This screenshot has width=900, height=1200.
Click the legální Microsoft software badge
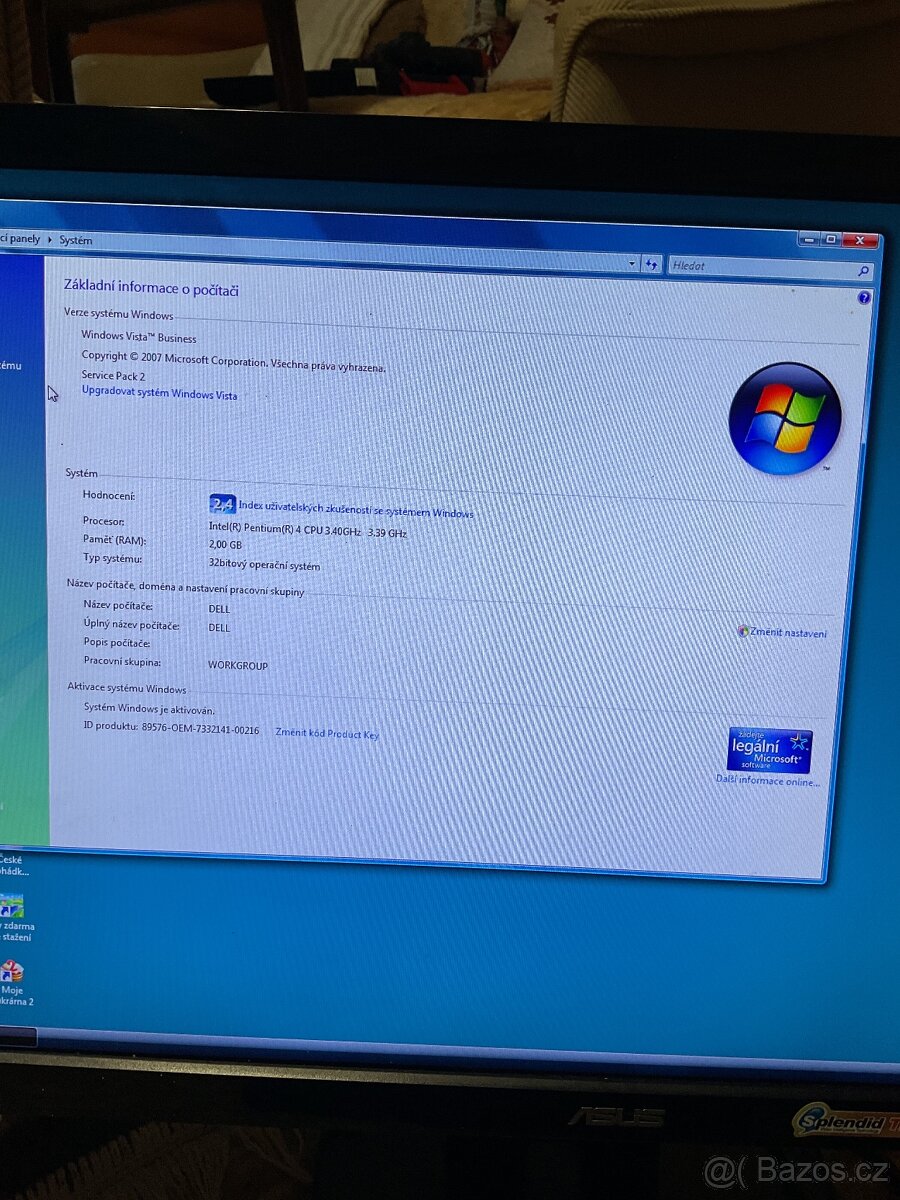769,750
